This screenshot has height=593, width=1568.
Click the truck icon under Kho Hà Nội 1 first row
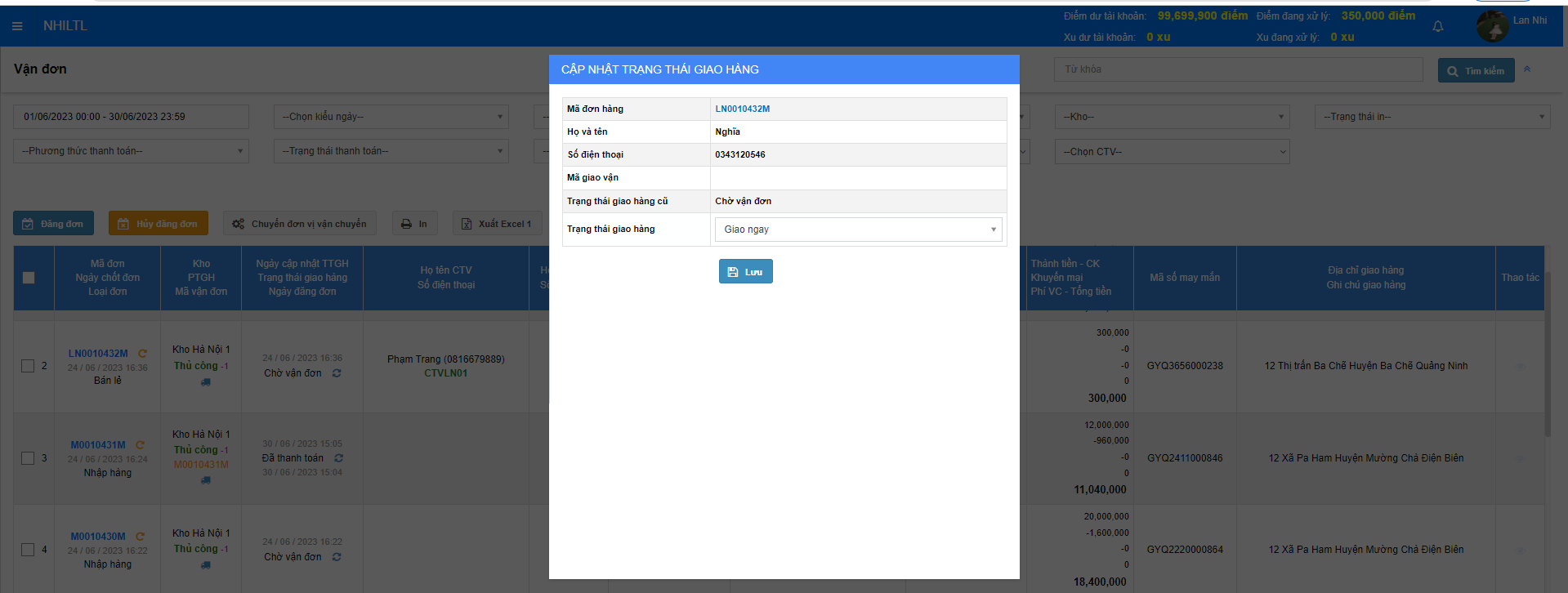205,382
